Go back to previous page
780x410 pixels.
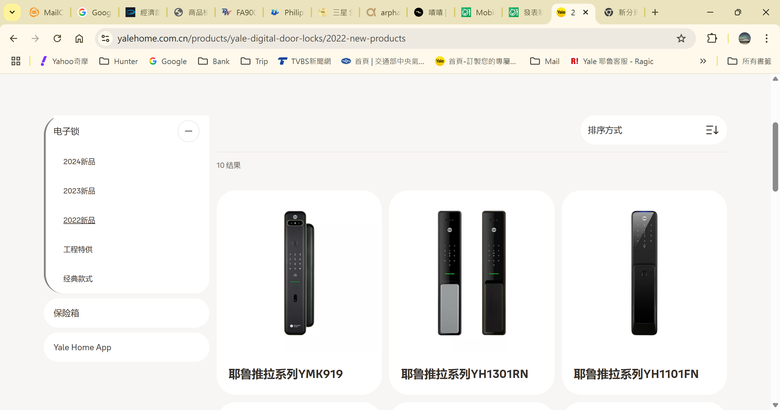pos(13,38)
